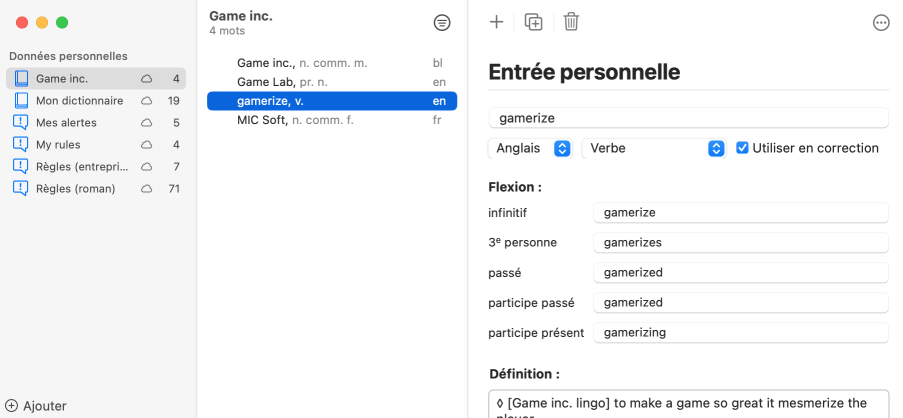Click the duplicate entry icon
Screen dimensions: 903x418
[x=533, y=22]
